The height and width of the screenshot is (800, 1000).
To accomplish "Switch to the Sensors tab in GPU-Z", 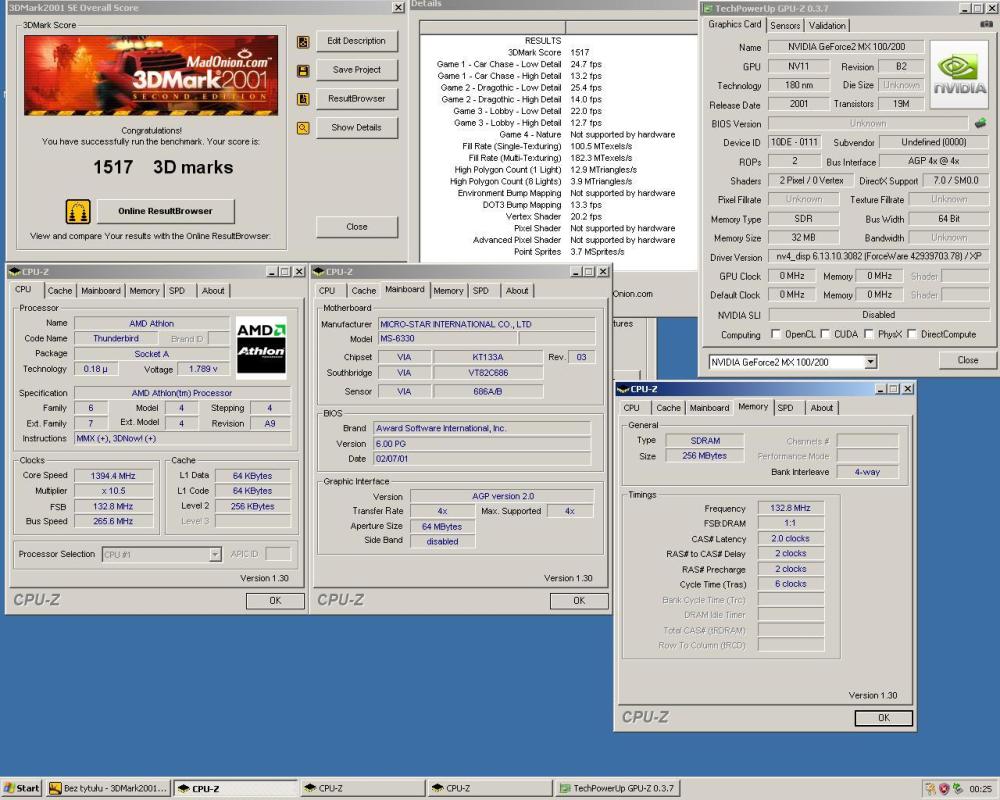I will click(x=786, y=26).
